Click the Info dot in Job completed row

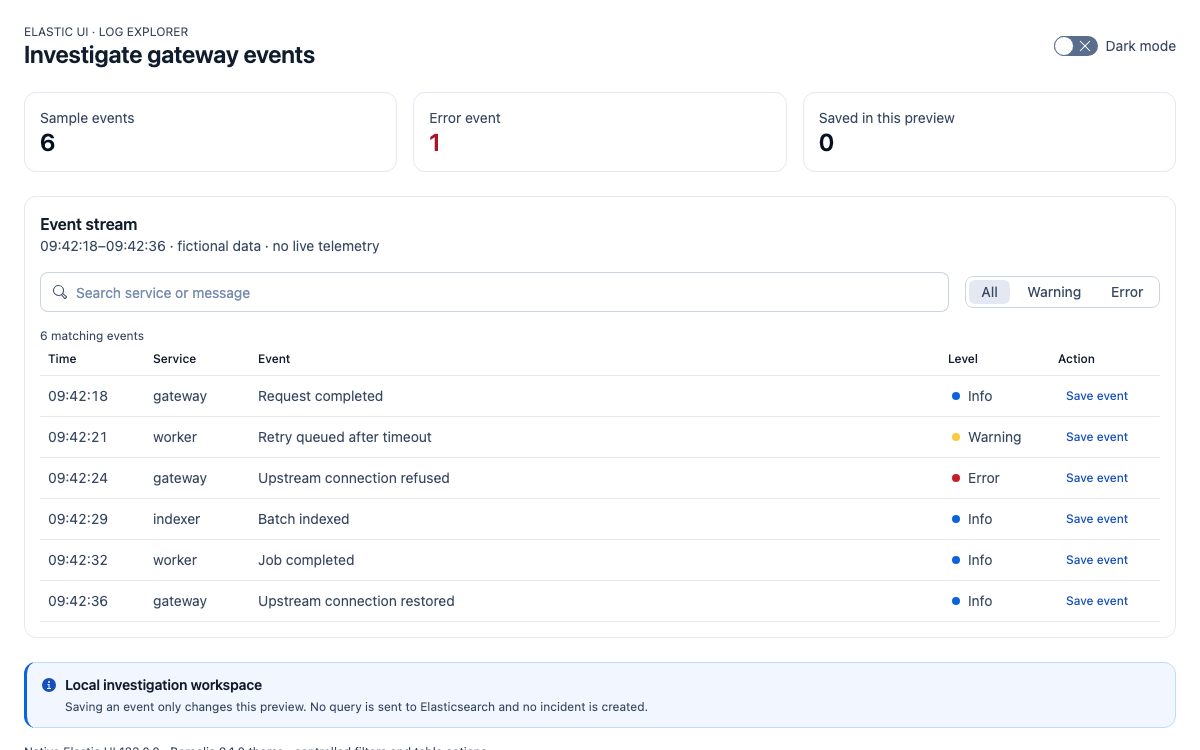pyautogui.click(x=956, y=560)
